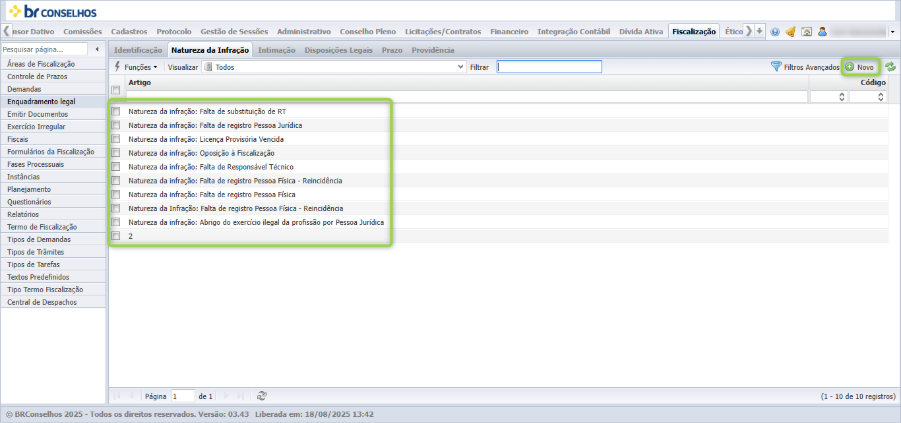Click the Novo button
Screen dimensions: 901x423
click(860, 67)
